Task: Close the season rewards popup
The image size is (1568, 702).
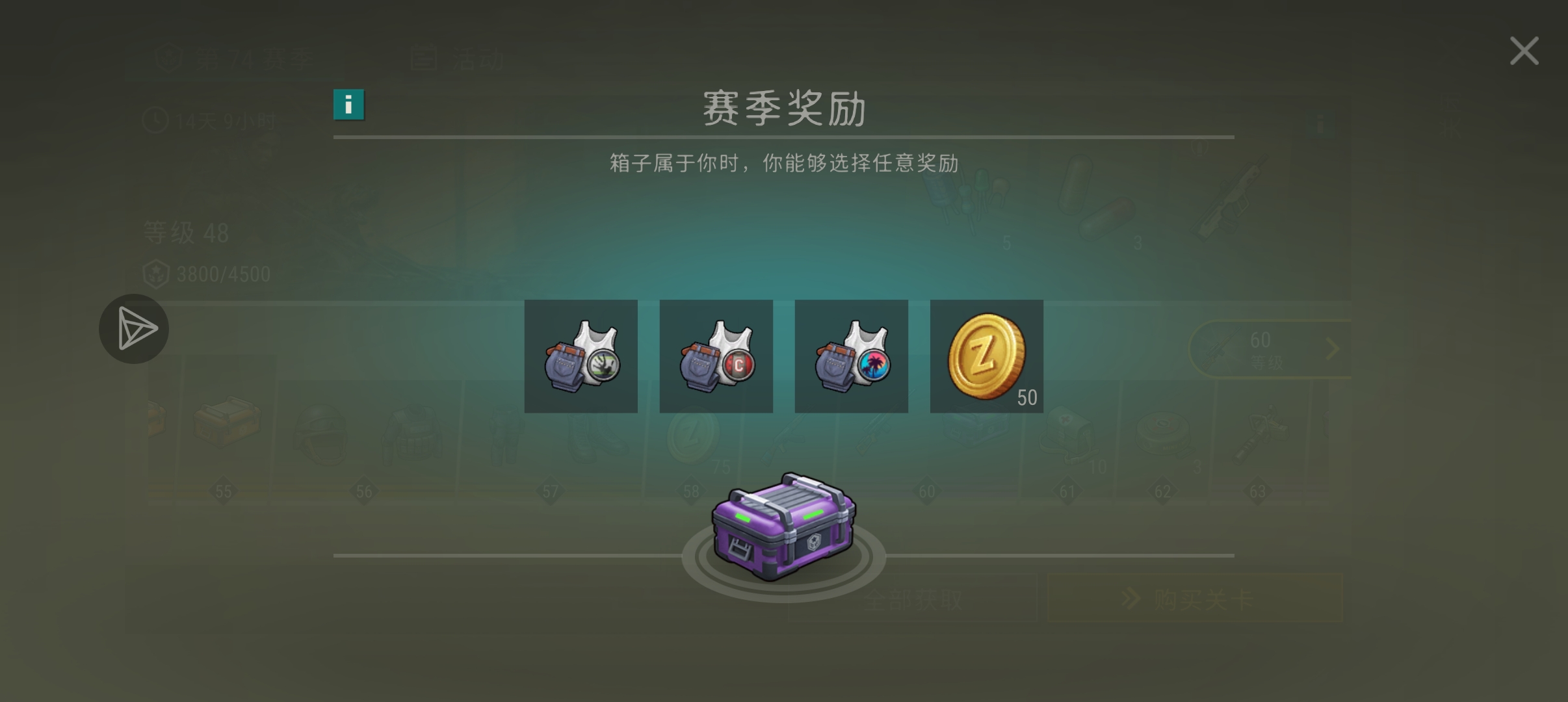Action: tap(1524, 51)
